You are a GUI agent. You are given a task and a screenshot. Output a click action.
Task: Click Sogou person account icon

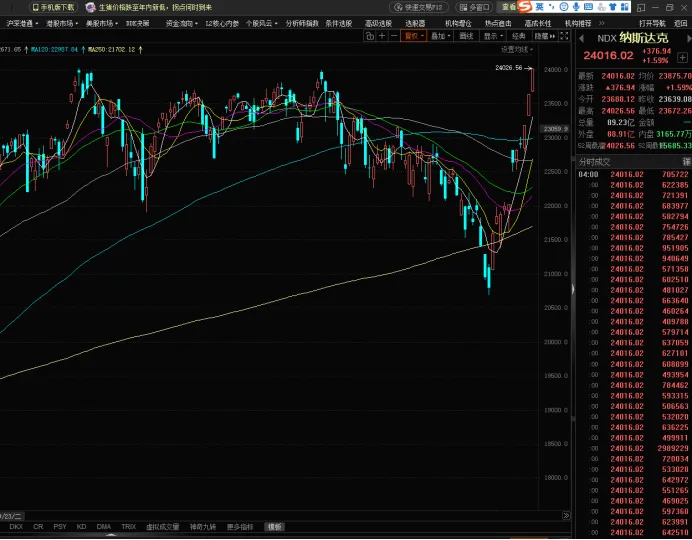[601, 7]
